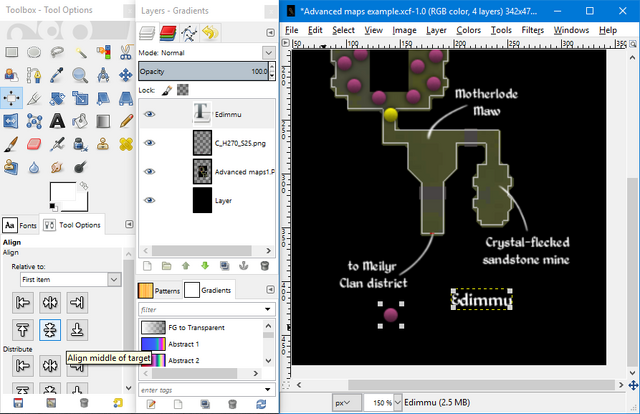Viewport: 640px width, 414px height.
Task: Click Align bottom of target
Action: pos(77,330)
